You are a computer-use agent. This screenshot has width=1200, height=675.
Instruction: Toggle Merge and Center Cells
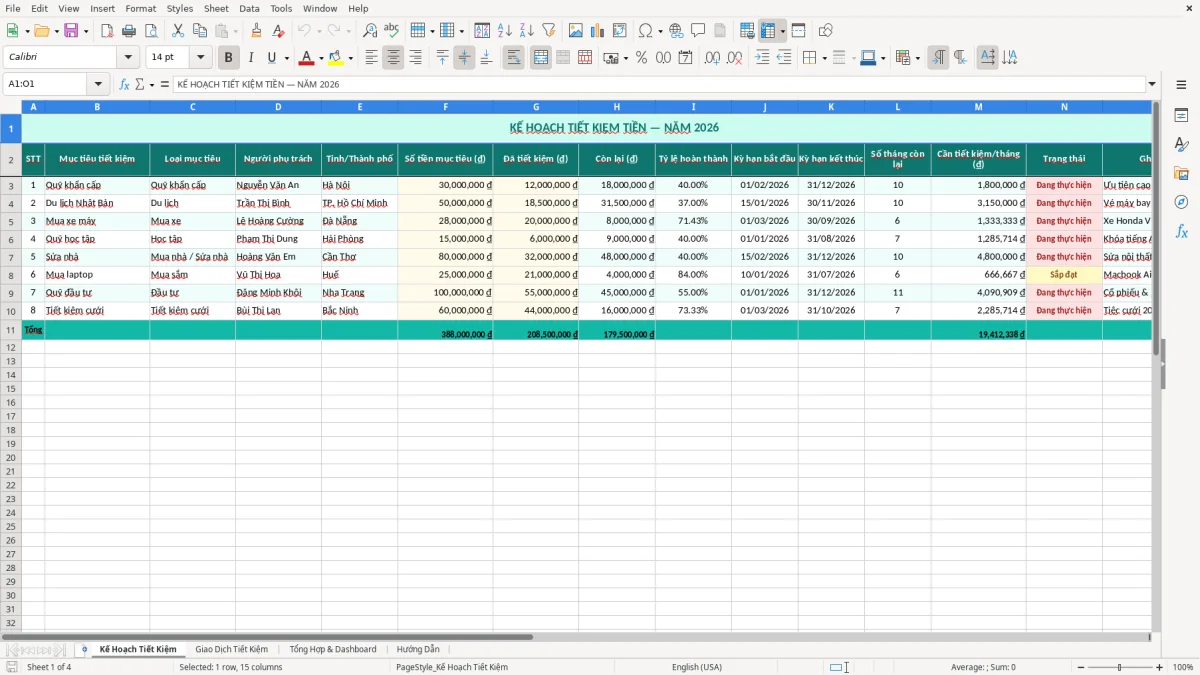[541, 58]
